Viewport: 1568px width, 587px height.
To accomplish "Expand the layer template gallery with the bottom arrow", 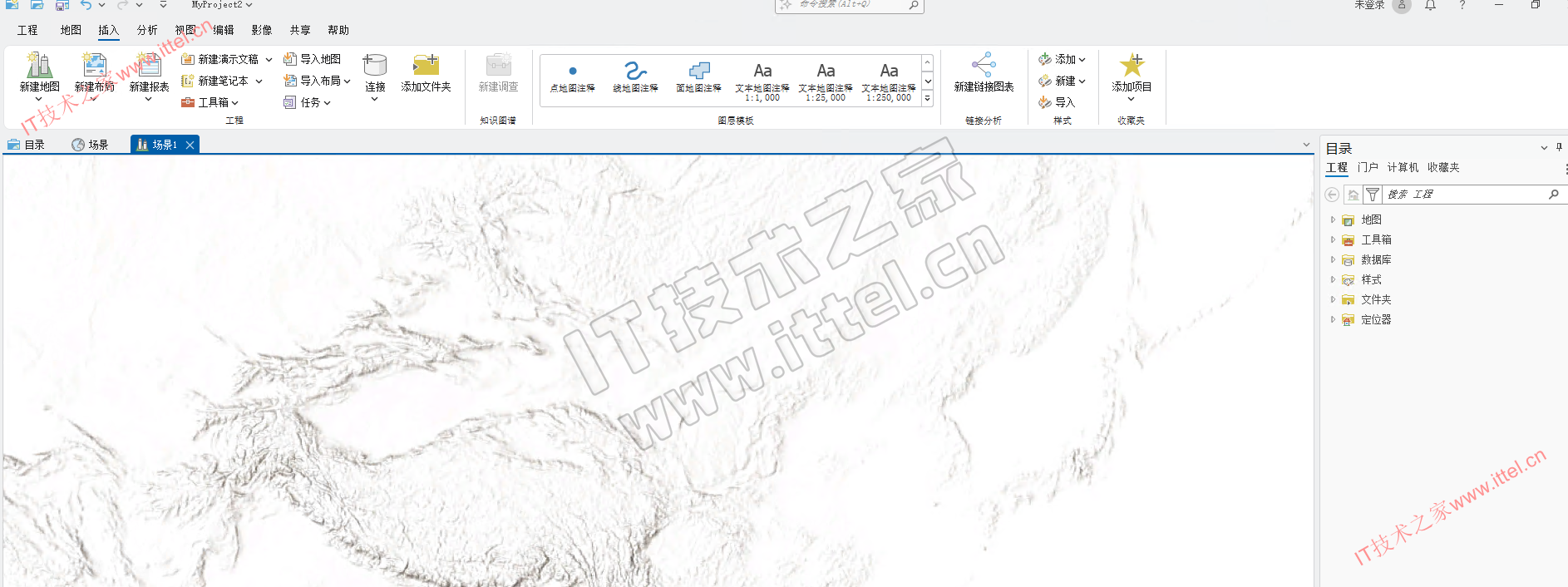I will (928, 99).
